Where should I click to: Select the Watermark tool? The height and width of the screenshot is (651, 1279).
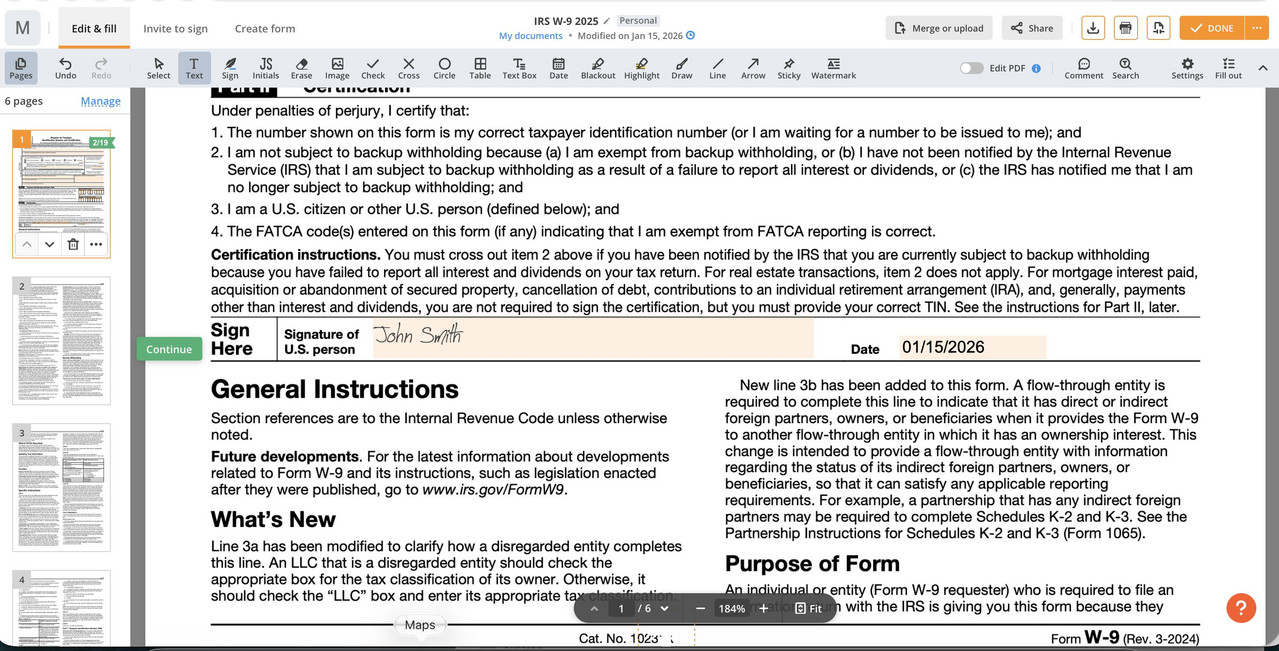(832, 65)
